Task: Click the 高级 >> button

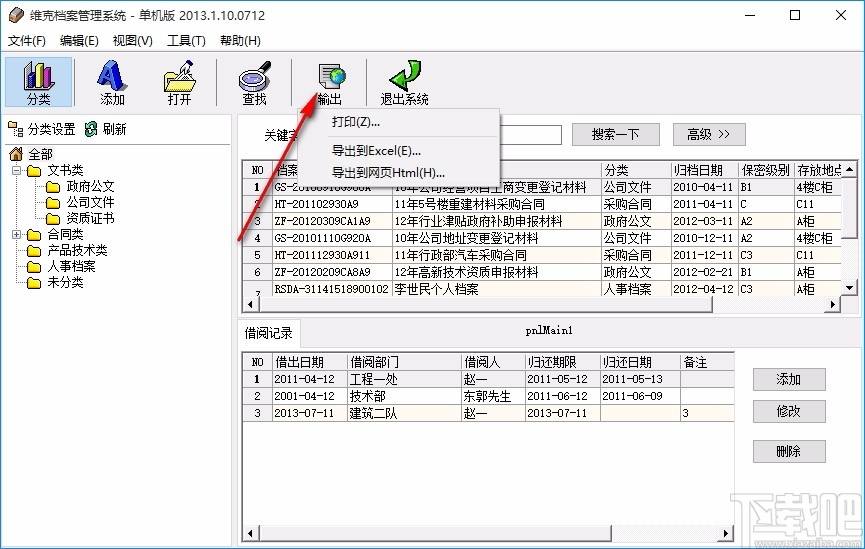Action: (709, 134)
